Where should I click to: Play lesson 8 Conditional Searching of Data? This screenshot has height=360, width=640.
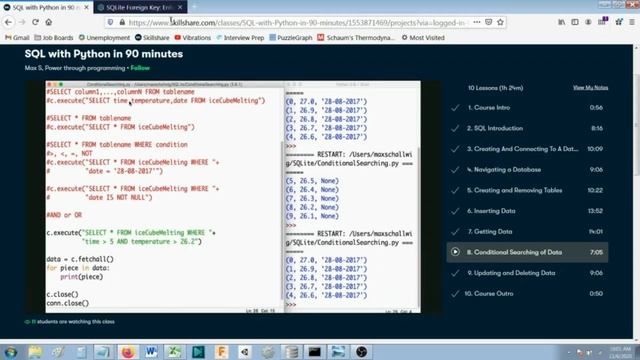coord(527,252)
